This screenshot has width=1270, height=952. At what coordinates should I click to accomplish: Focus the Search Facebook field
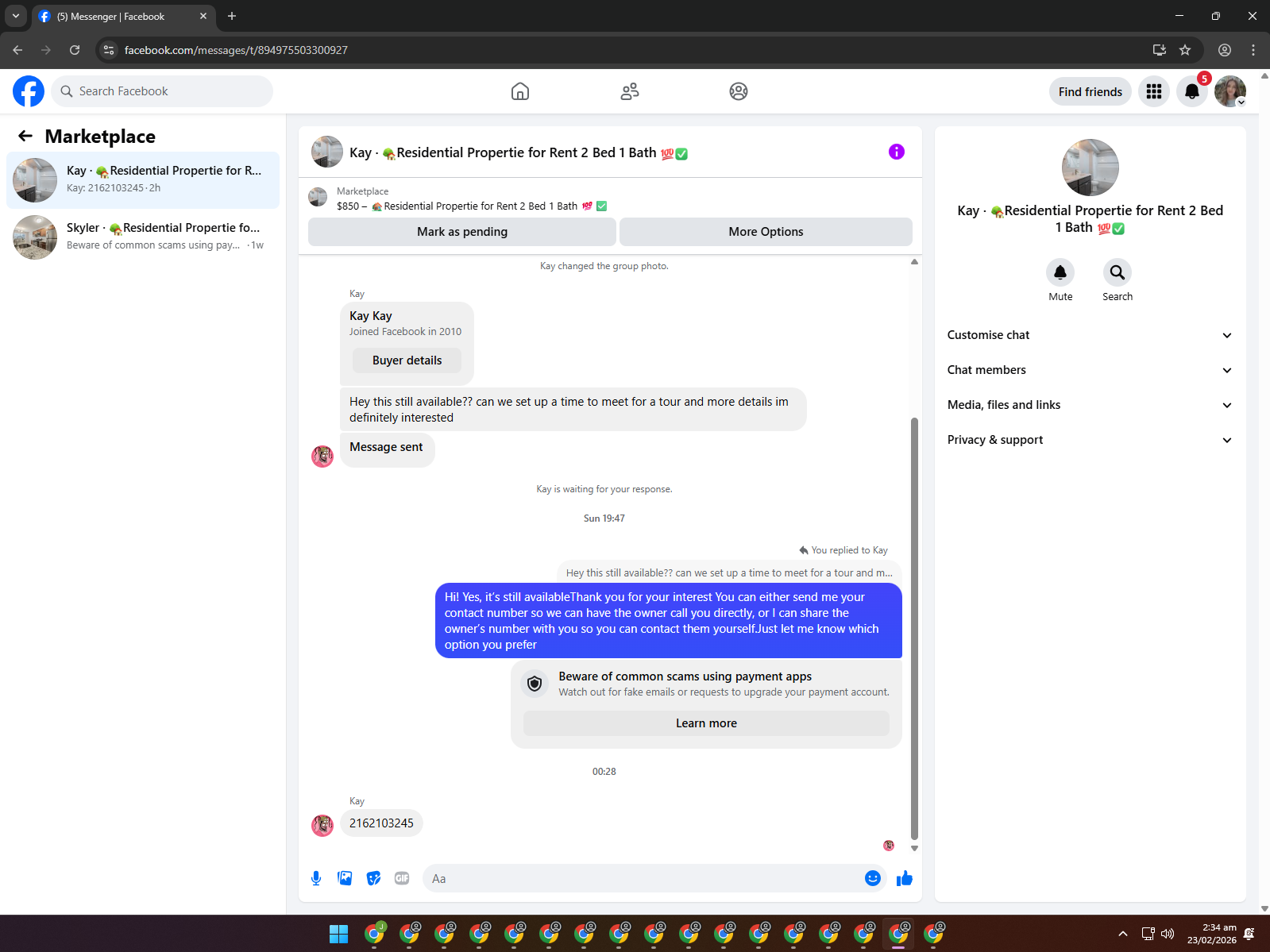[x=162, y=91]
